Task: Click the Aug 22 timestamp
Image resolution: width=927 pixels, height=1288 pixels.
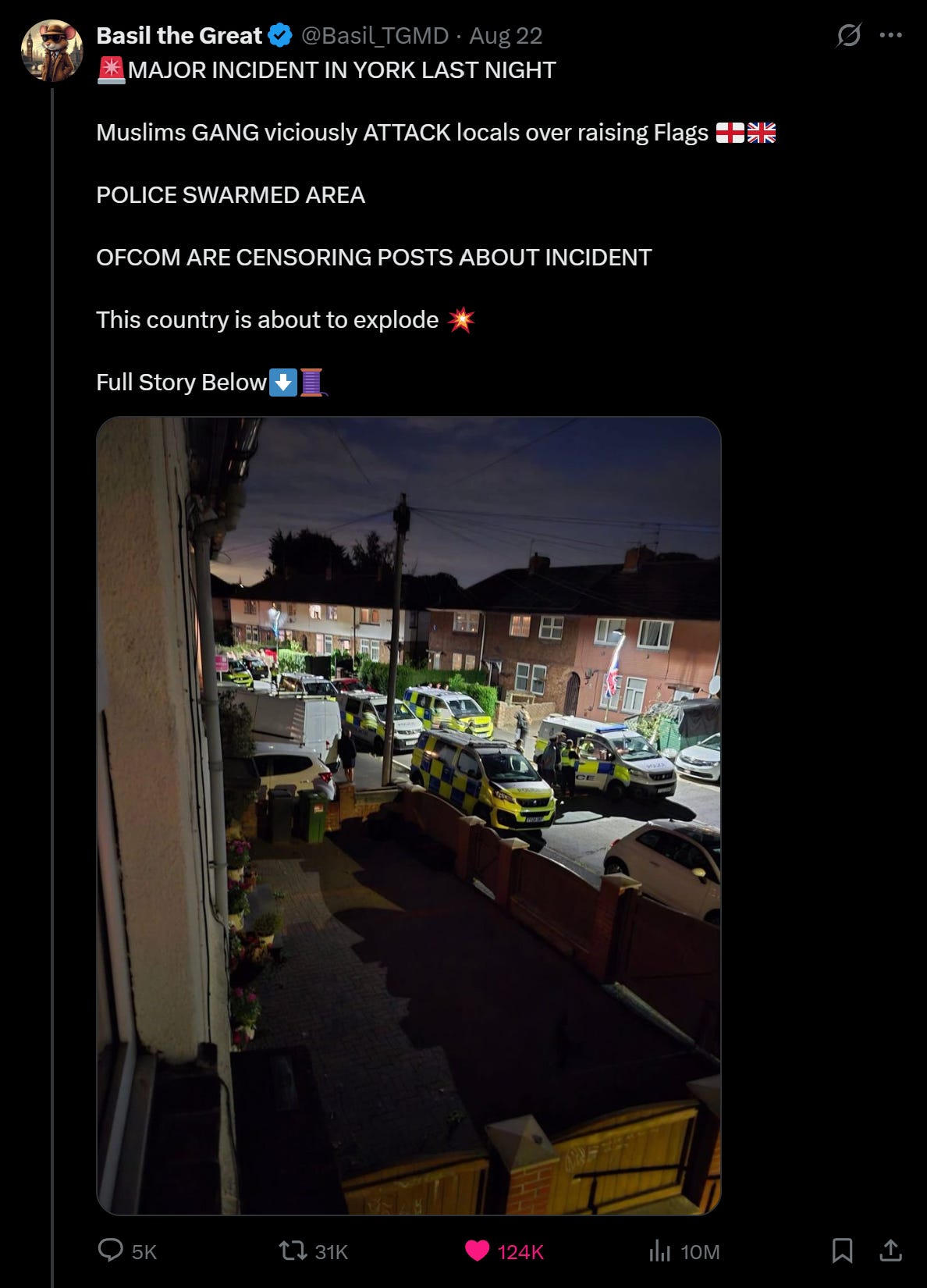Action: tap(506, 36)
